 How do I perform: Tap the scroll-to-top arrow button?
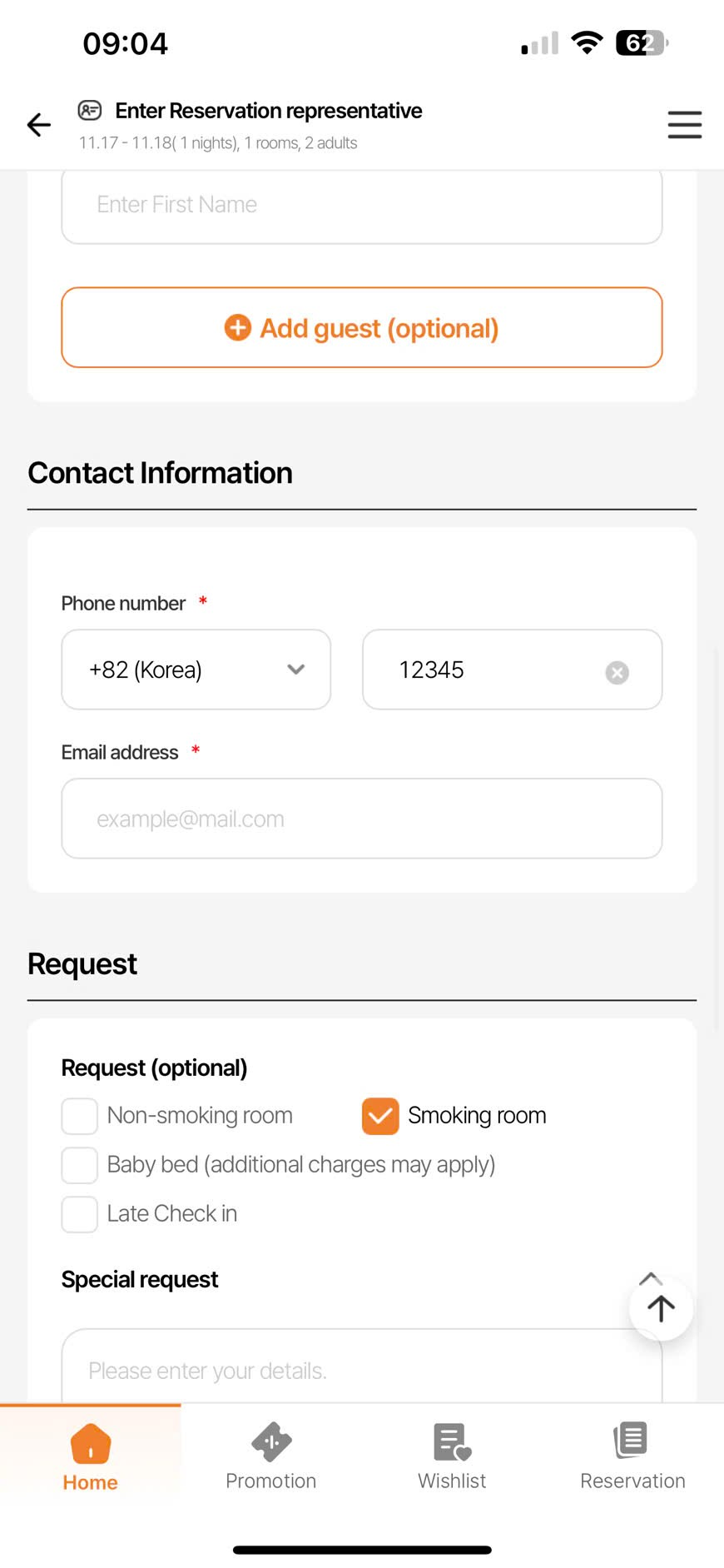661,1308
